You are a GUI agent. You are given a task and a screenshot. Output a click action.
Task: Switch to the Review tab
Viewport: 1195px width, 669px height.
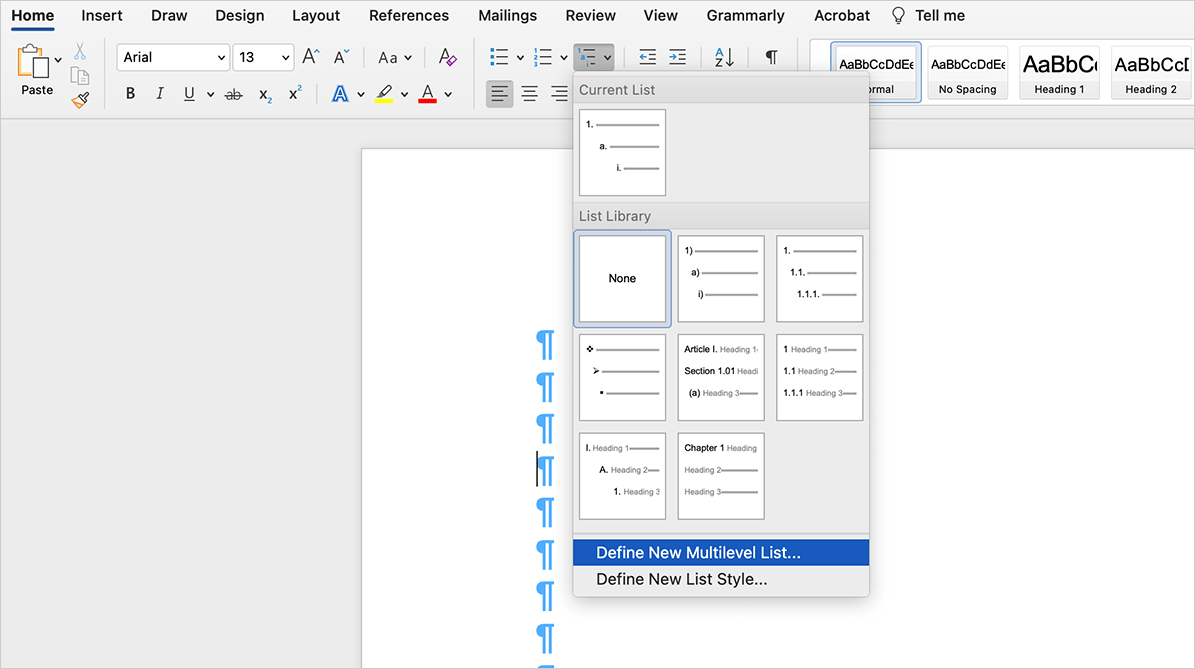[590, 15]
